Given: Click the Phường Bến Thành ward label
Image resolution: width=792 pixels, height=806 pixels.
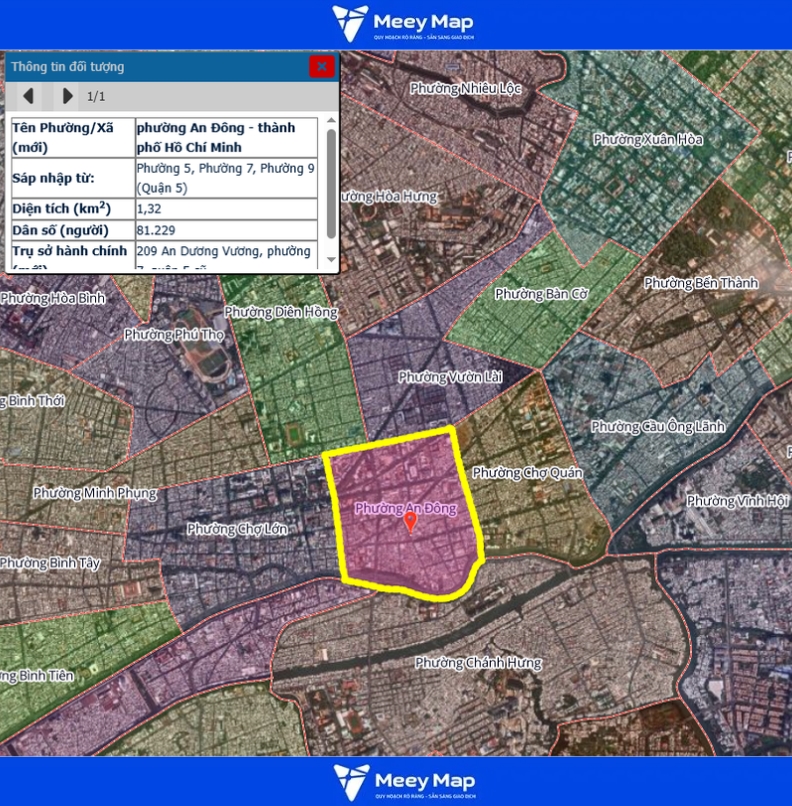Looking at the screenshot, I should coord(700,283).
